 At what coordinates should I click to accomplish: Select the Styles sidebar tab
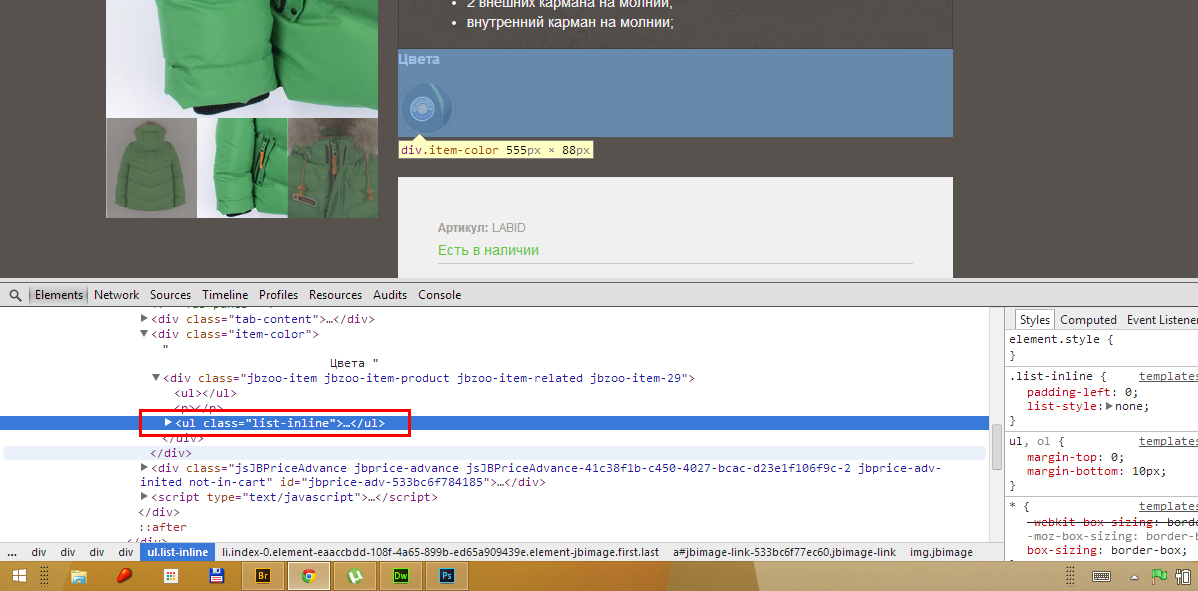pyautogui.click(x=1035, y=320)
